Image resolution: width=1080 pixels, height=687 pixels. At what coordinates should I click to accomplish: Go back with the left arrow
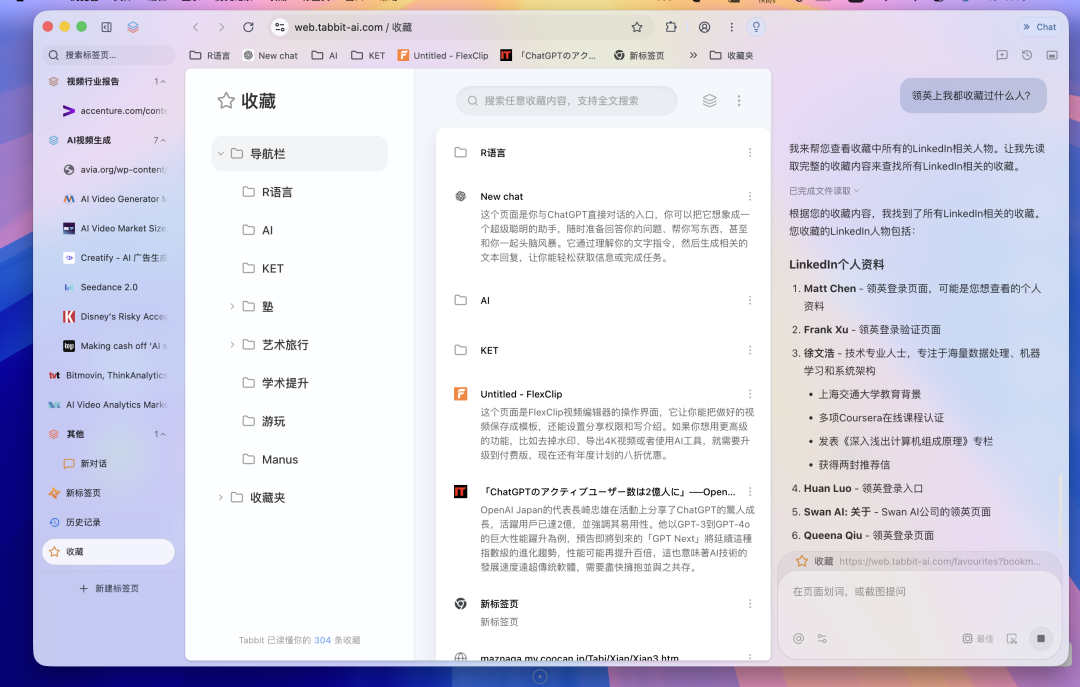[x=196, y=27]
